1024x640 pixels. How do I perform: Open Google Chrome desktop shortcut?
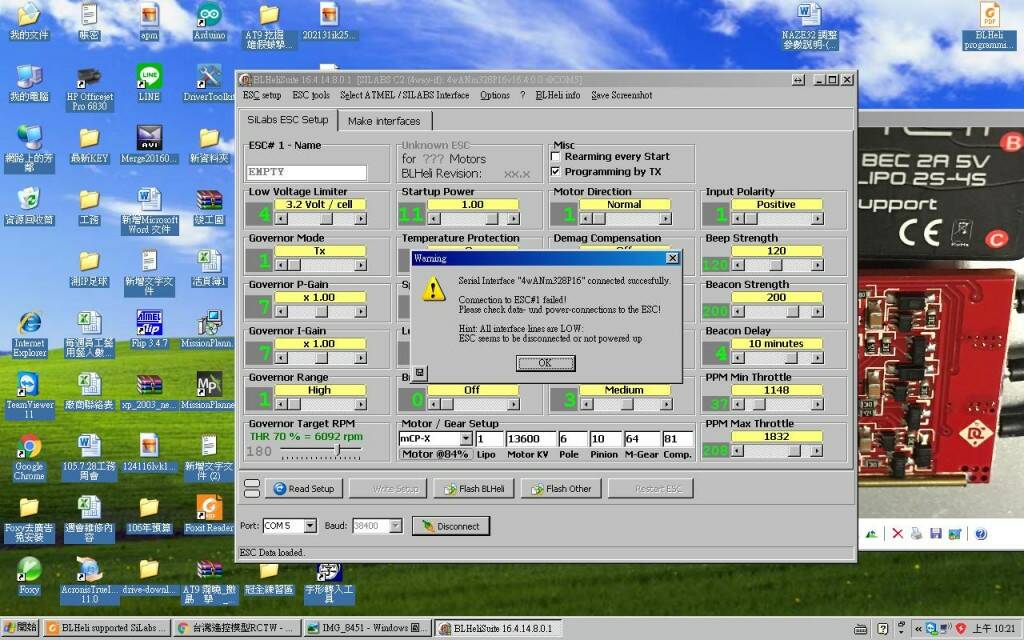point(29,457)
